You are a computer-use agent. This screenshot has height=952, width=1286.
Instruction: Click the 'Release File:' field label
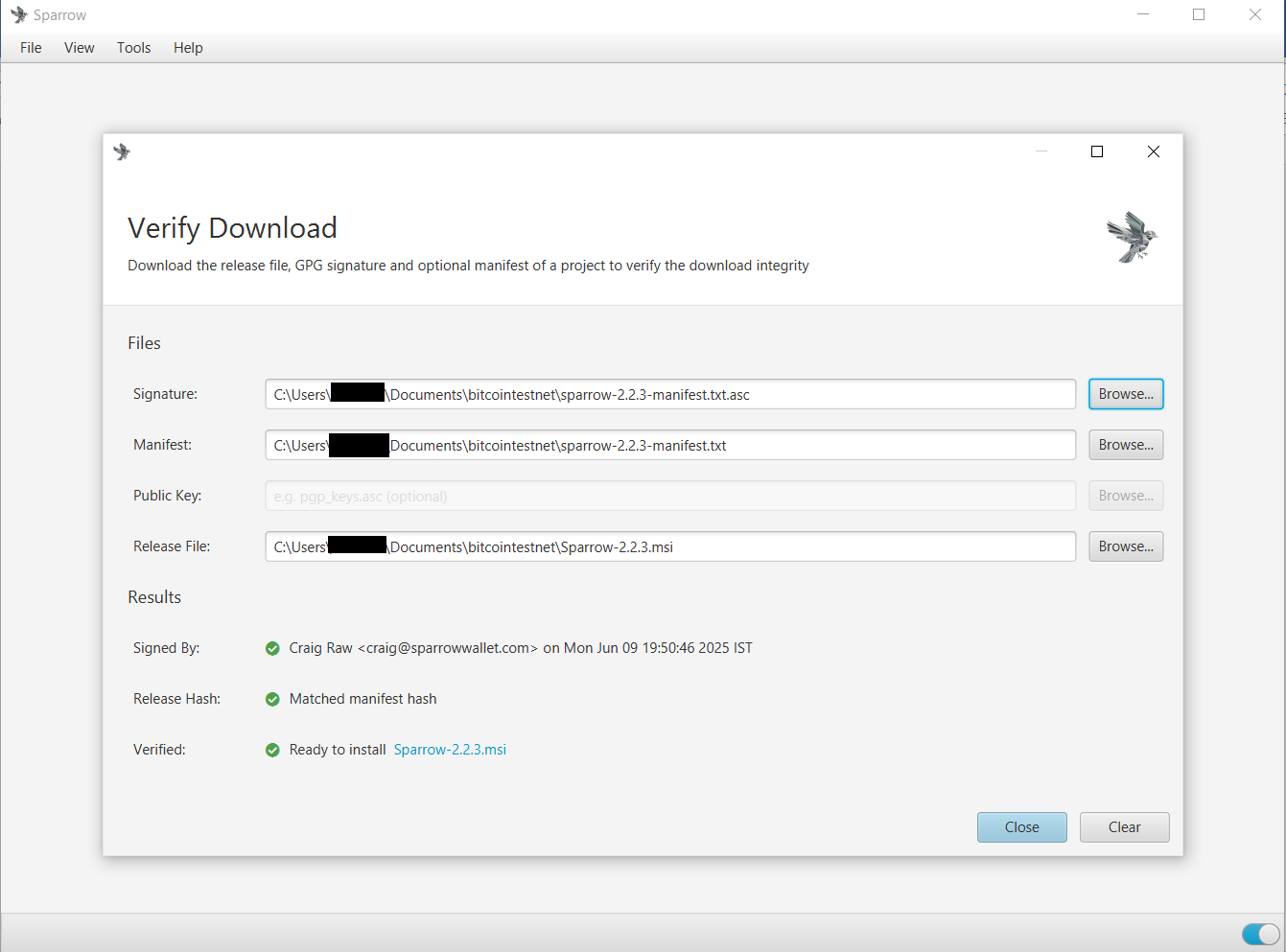pyautogui.click(x=172, y=546)
